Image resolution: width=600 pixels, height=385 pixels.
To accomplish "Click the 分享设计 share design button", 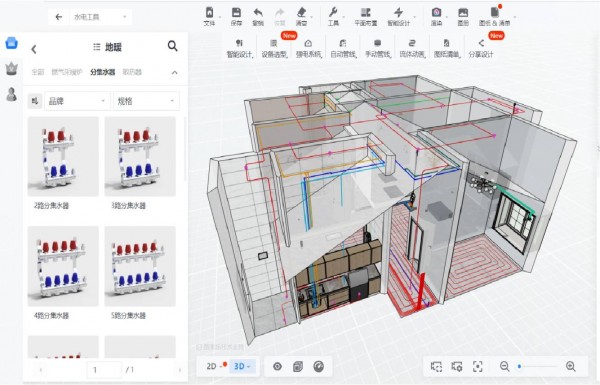I will tap(481, 48).
